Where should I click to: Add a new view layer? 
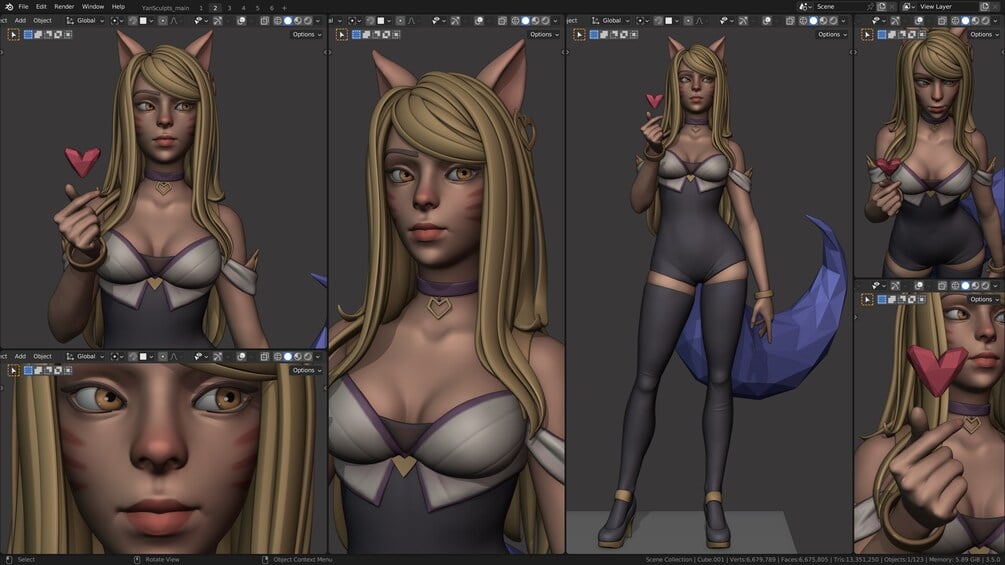click(985, 6)
